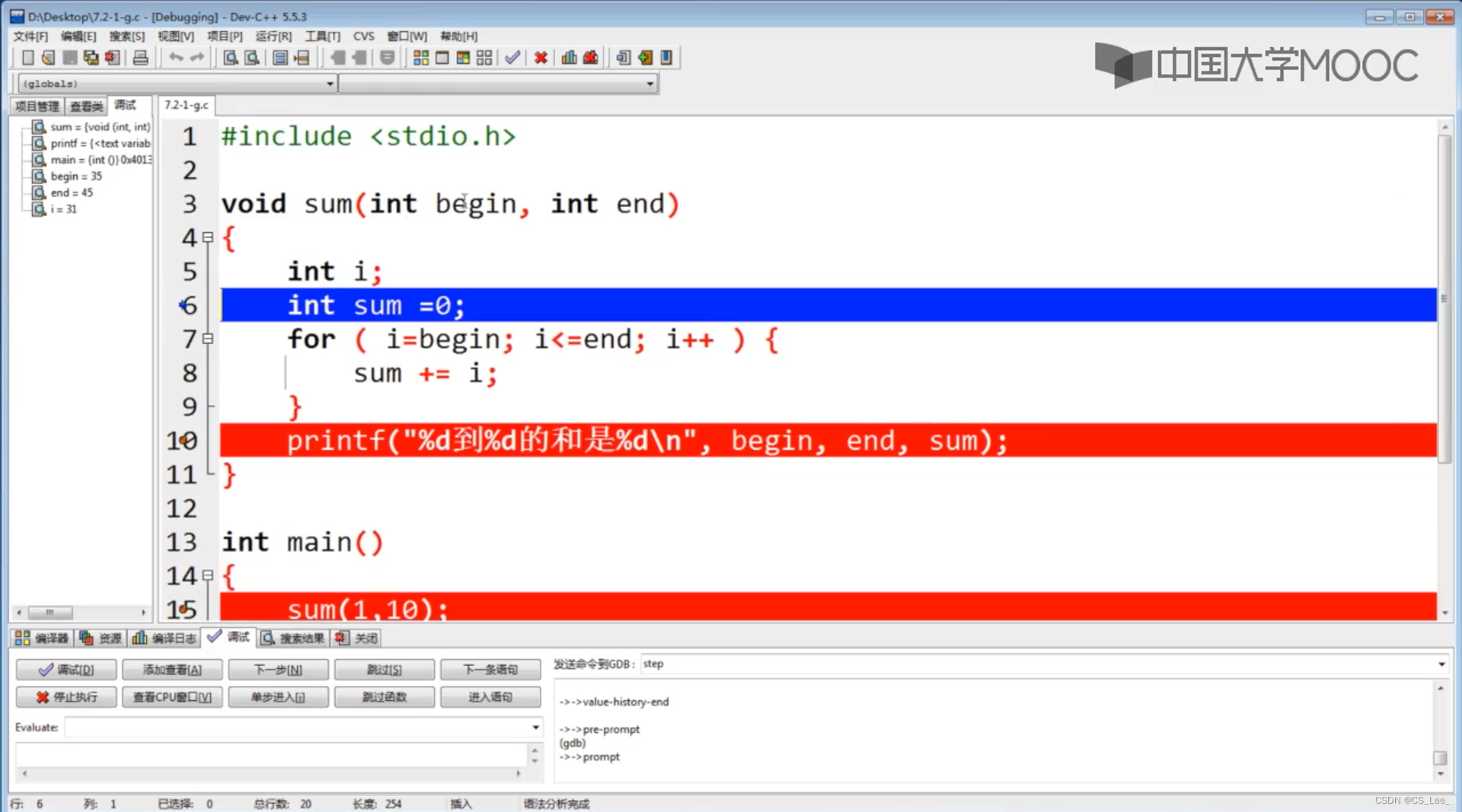The height and width of the screenshot is (812, 1462).
Task: Click the Print toolbar icon
Action: [140, 58]
